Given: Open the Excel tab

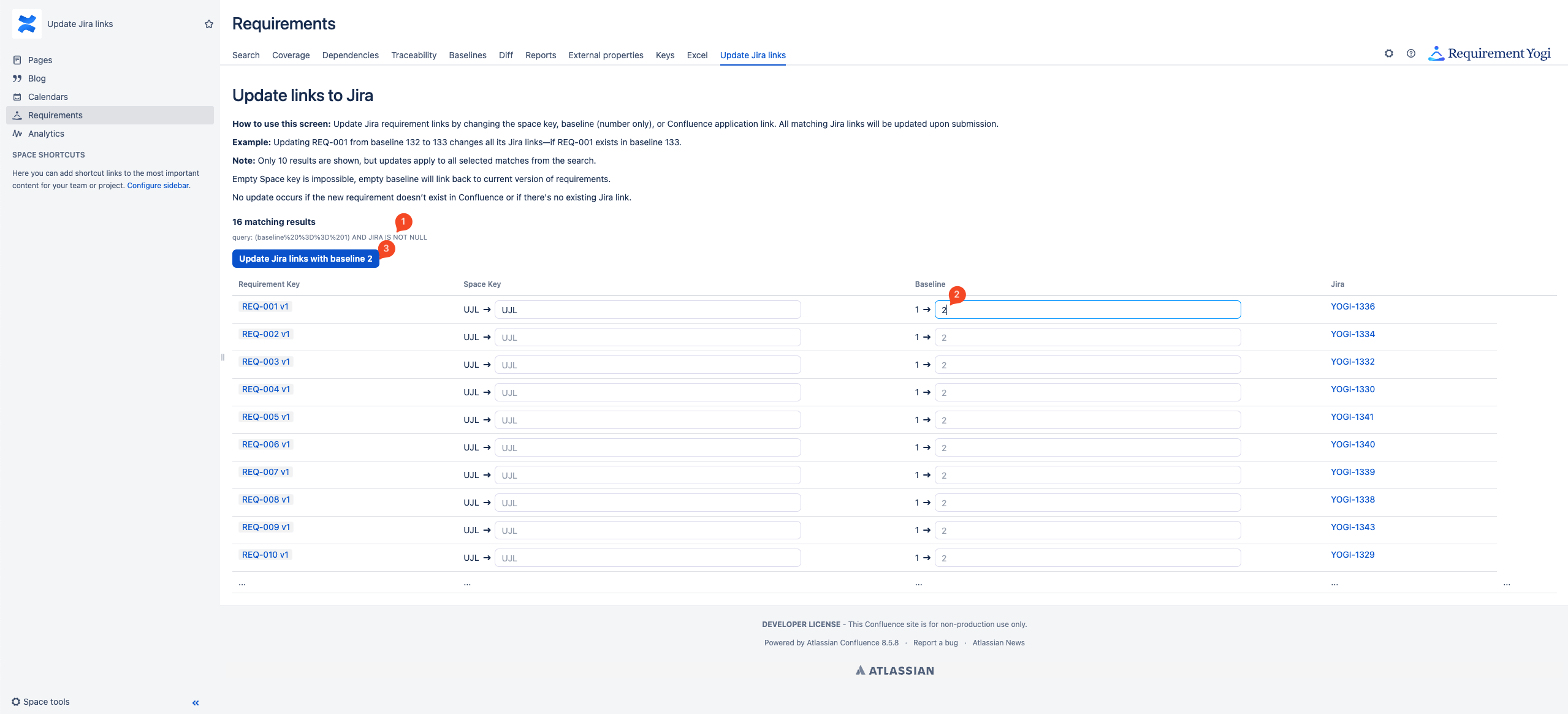Looking at the screenshot, I should 697,55.
